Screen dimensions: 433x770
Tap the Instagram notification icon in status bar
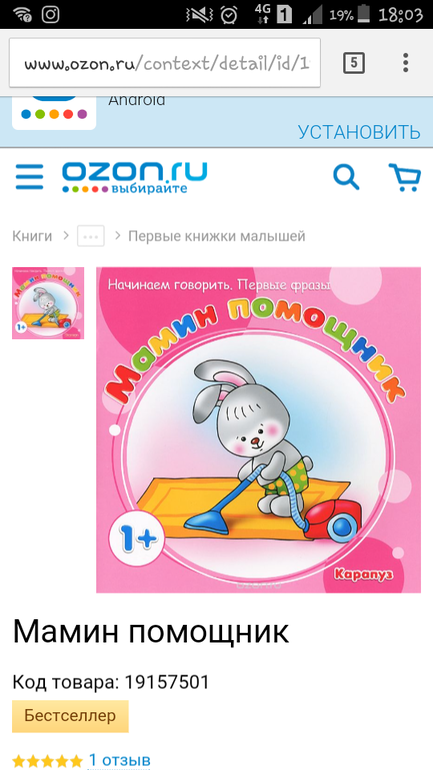[x=50, y=14]
